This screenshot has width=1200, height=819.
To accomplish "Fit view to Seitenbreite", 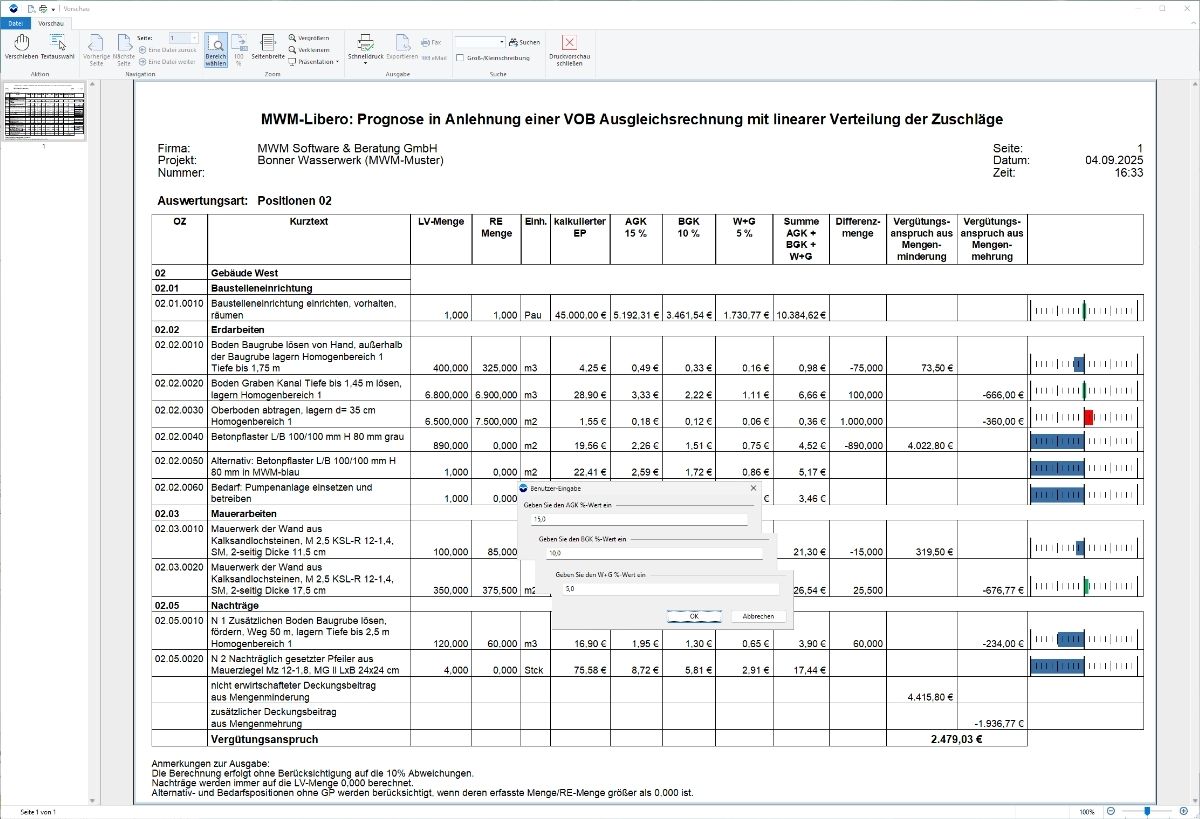I will click(268, 48).
